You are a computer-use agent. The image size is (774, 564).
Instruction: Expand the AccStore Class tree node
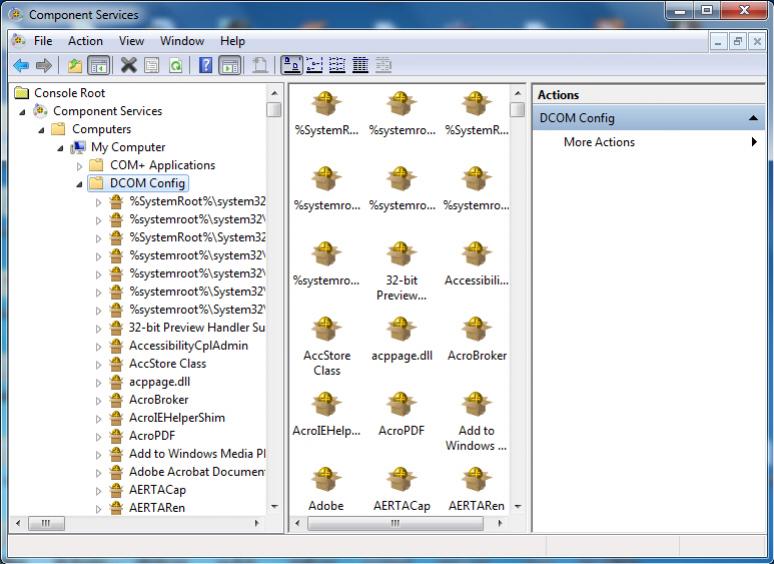click(x=98, y=365)
